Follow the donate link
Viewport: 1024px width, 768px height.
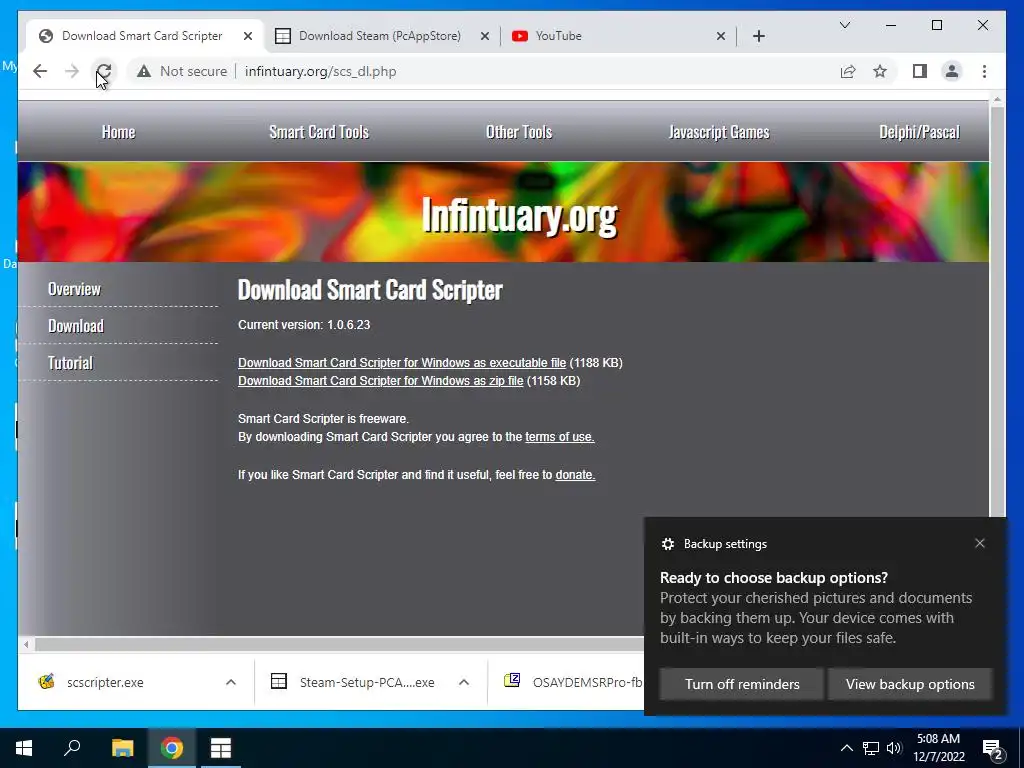click(575, 475)
